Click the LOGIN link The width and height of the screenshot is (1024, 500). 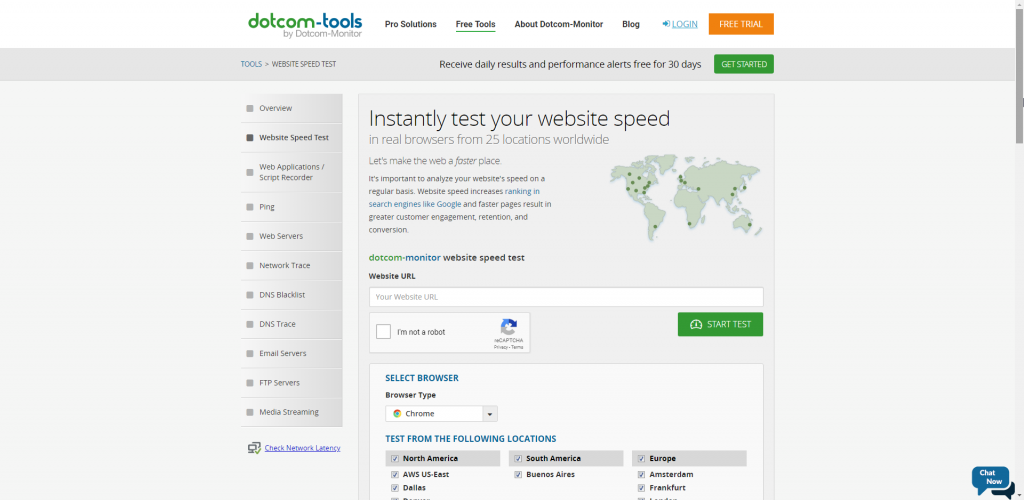click(x=684, y=24)
